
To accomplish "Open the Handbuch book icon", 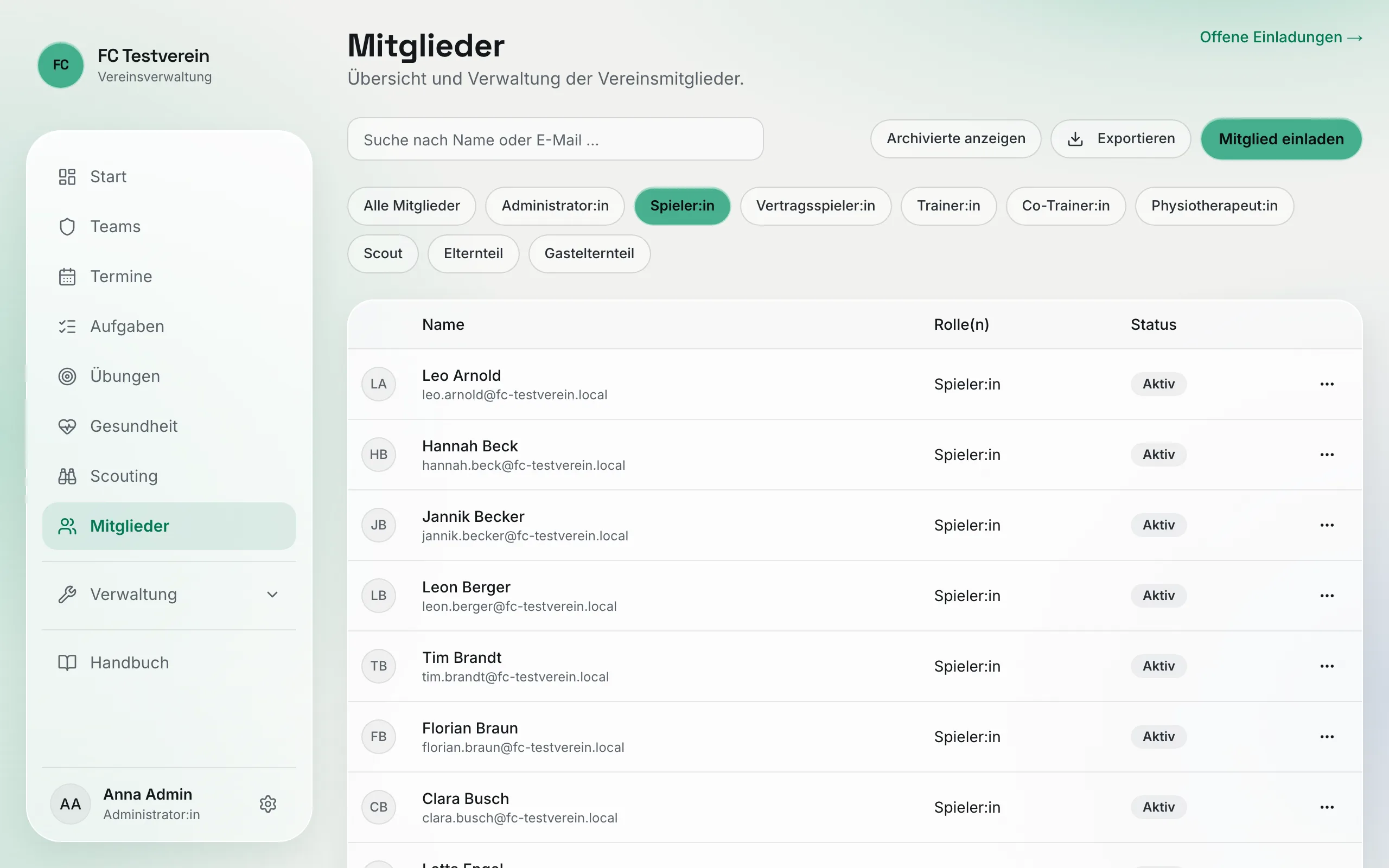I will pos(67,663).
